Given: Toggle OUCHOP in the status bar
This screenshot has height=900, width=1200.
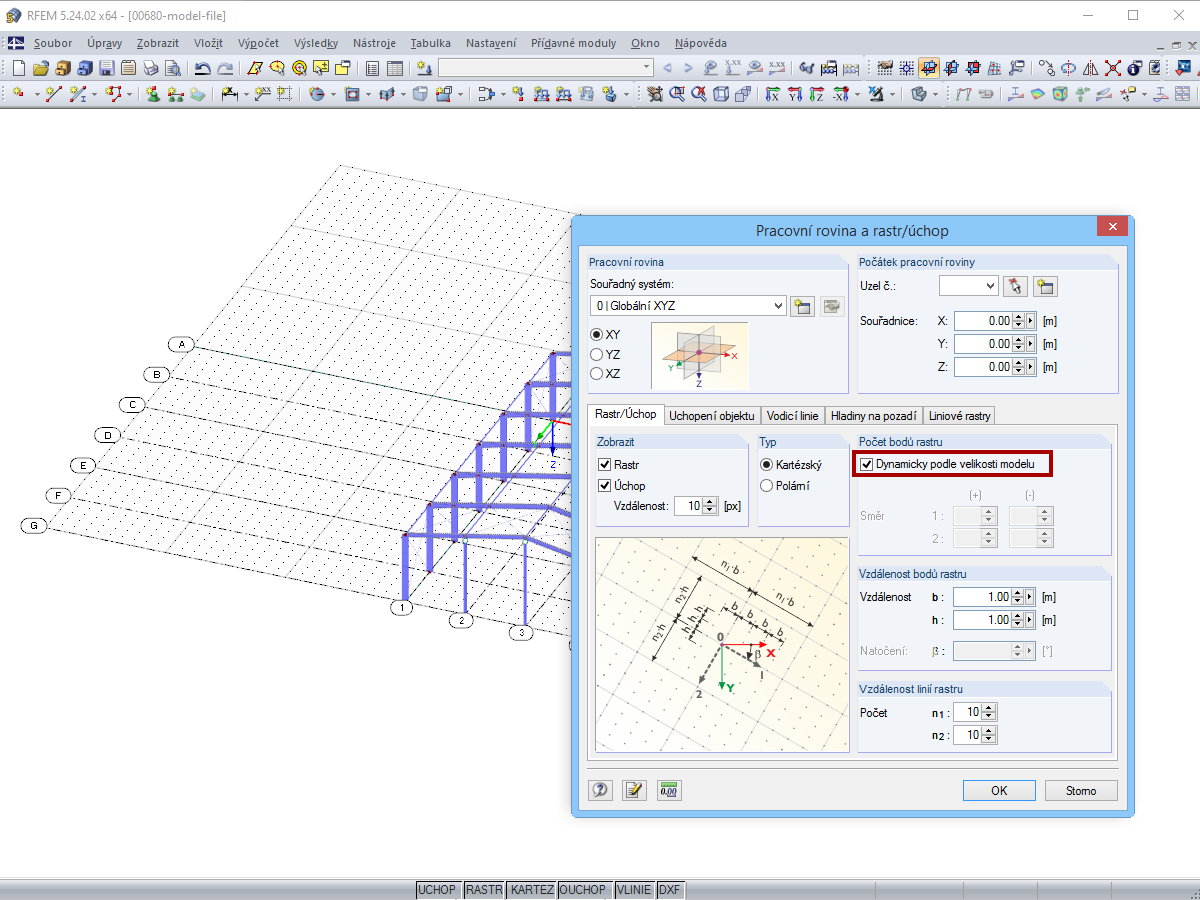Looking at the screenshot, I should [x=583, y=890].
